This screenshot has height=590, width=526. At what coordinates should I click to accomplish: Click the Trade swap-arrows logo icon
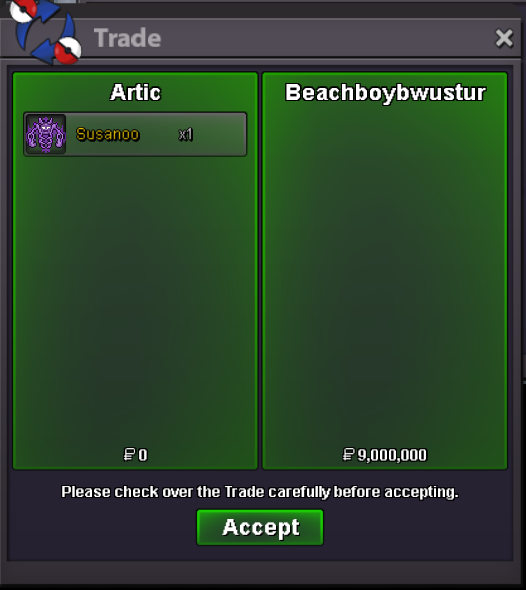pos(45,32)
